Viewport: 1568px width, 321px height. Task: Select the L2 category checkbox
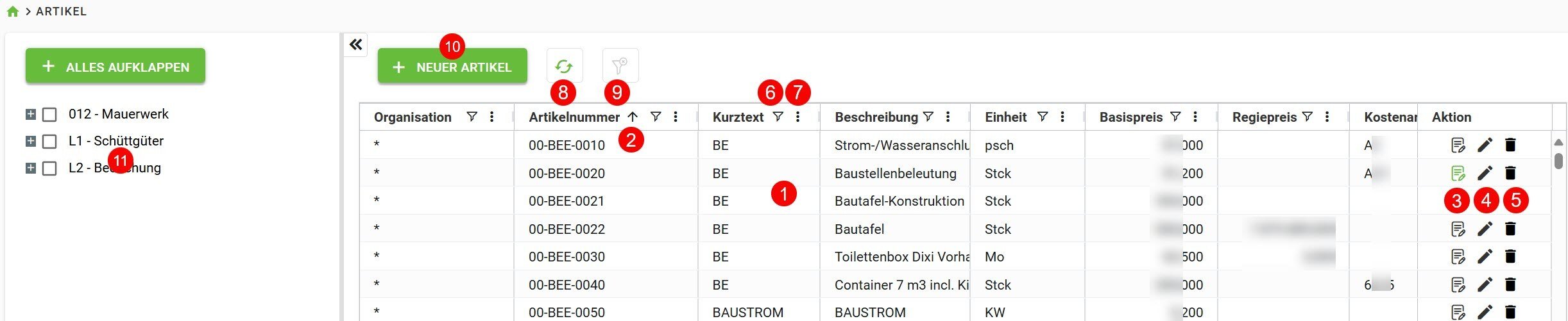[49, 169]
